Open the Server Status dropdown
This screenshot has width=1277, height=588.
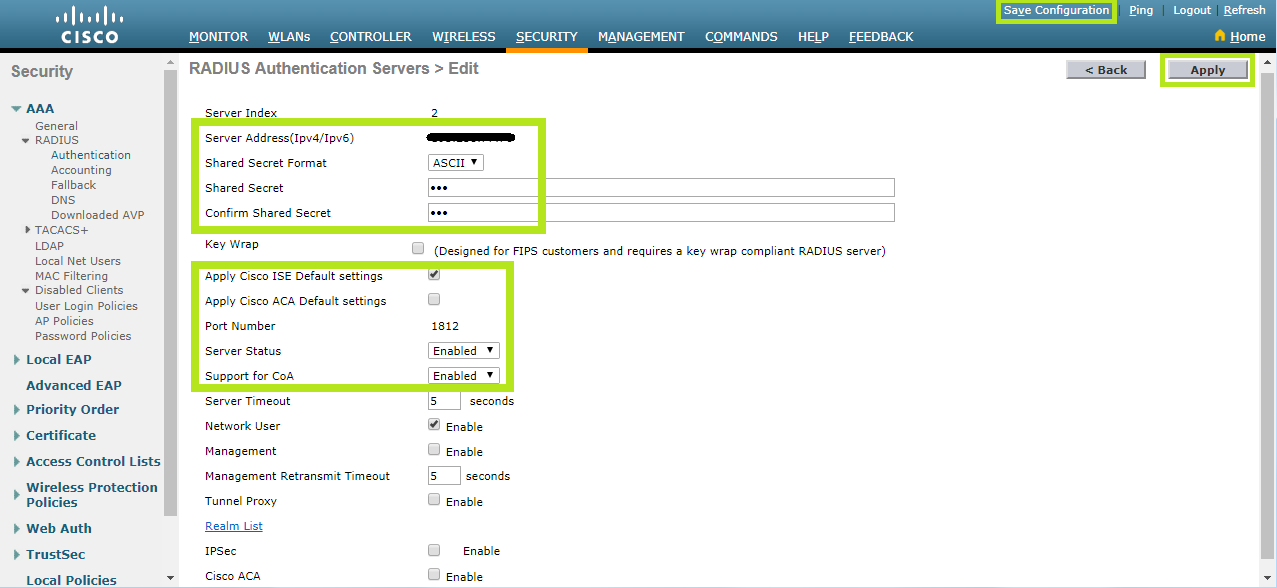pos(464,351)
